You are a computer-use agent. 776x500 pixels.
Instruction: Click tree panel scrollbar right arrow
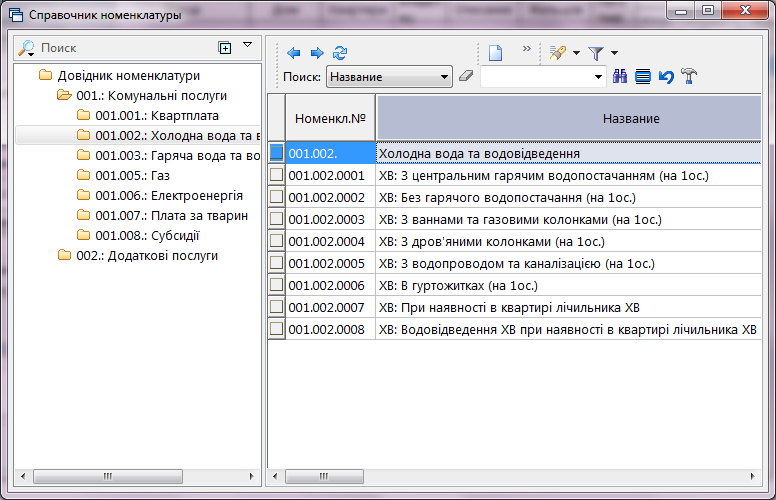coord(251,476)
